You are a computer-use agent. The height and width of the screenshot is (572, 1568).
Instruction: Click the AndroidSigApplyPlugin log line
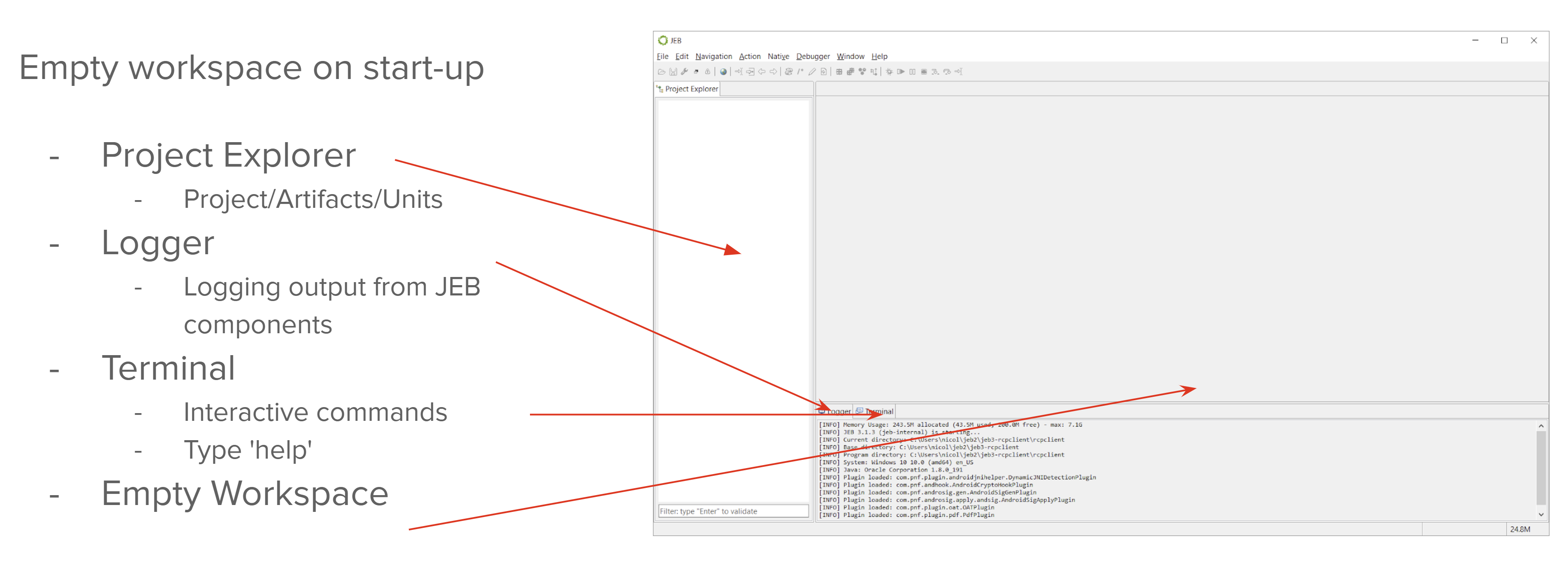[x=947, y=499]
